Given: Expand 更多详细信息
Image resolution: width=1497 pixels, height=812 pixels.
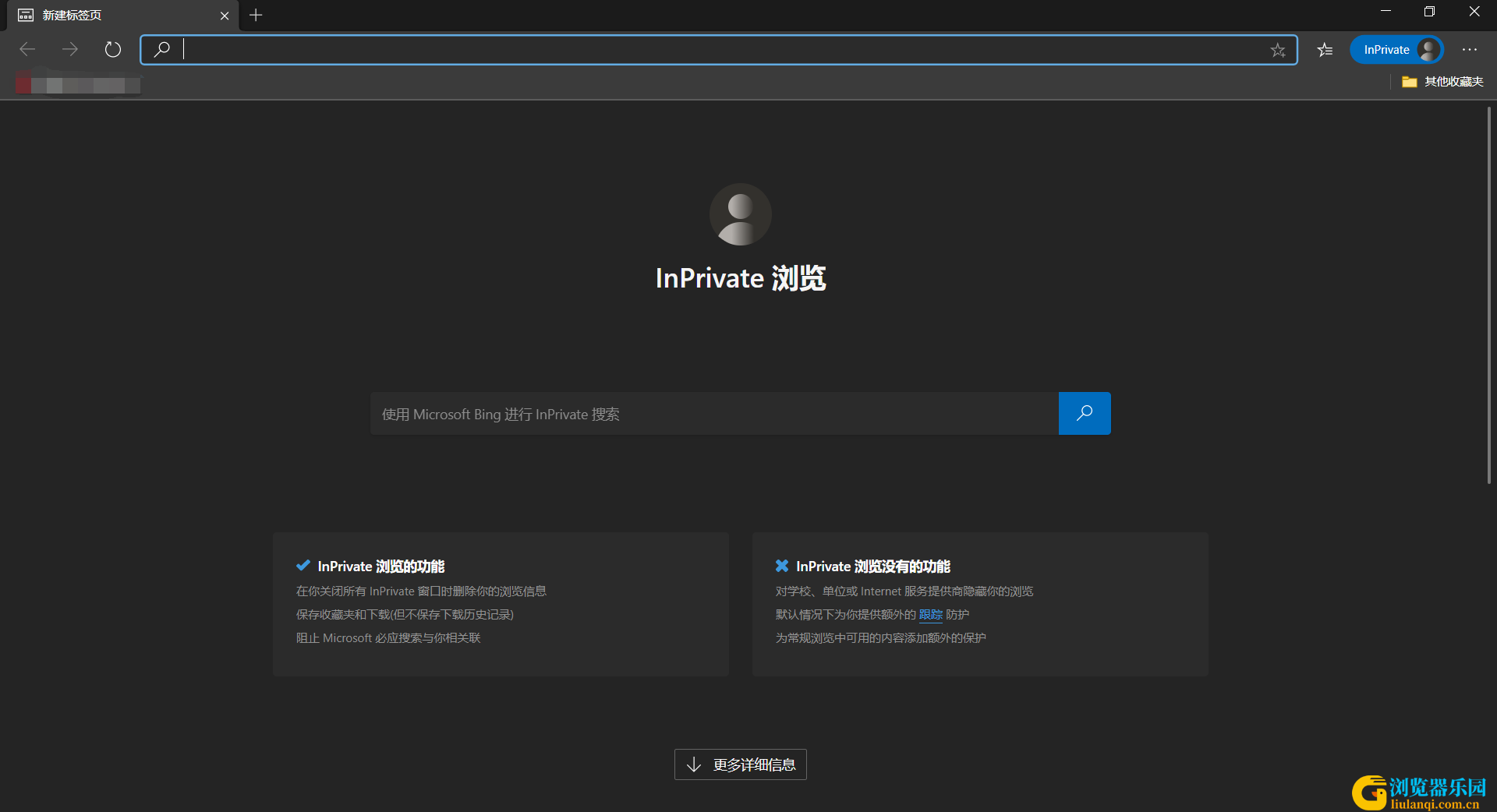Looking at the screenshot, I should [x=741, y=764].
